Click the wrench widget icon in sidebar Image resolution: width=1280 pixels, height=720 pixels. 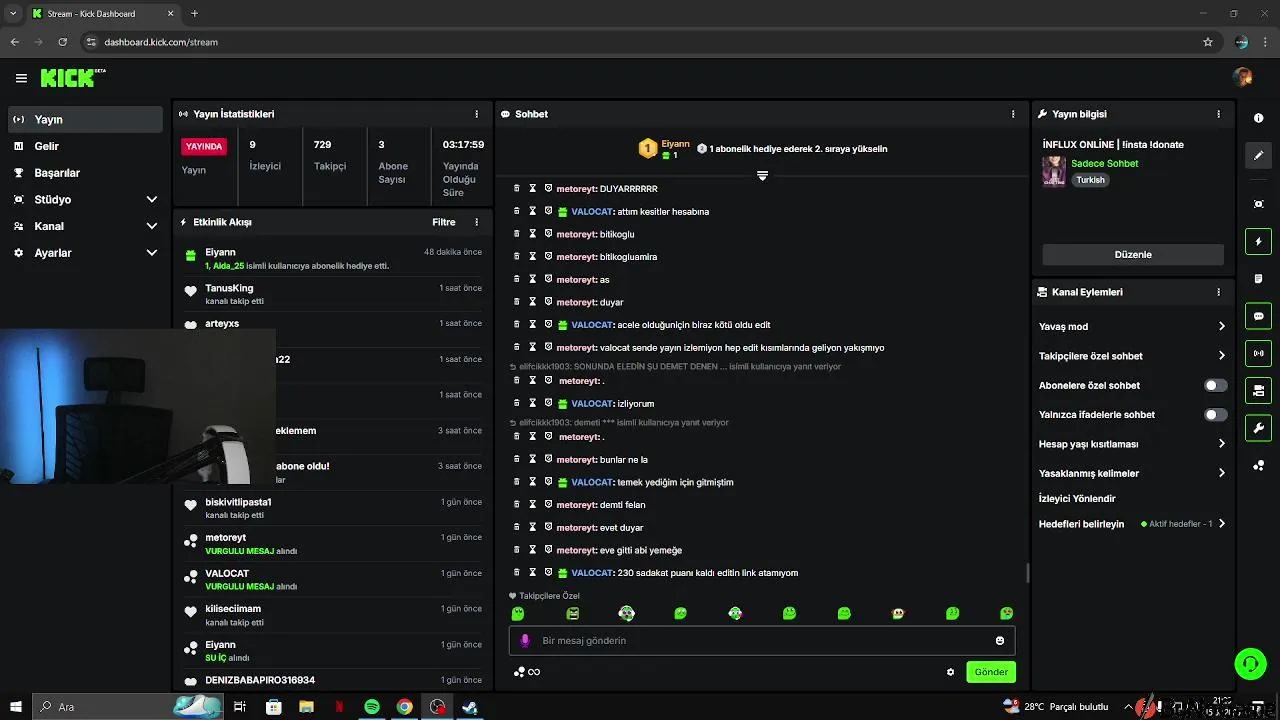(x=1258, y=428)
